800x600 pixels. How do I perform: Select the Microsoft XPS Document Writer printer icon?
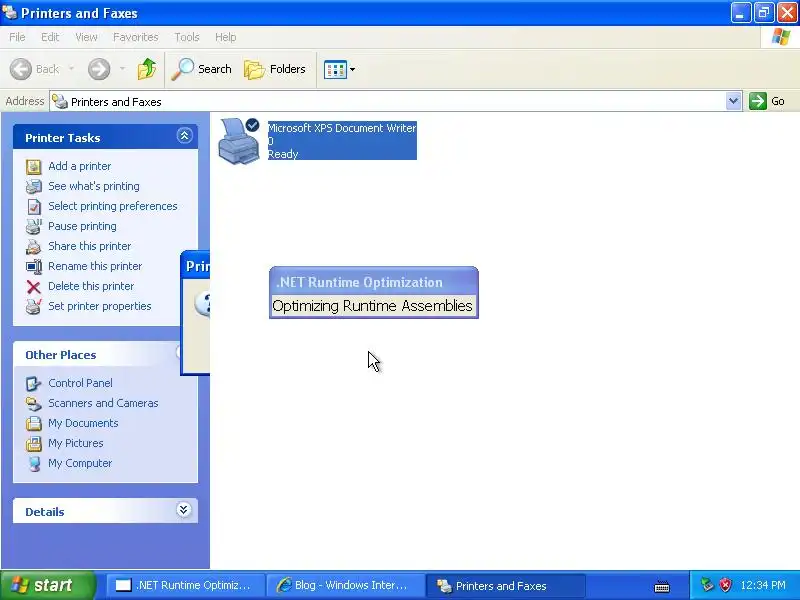tap(239, 141)
